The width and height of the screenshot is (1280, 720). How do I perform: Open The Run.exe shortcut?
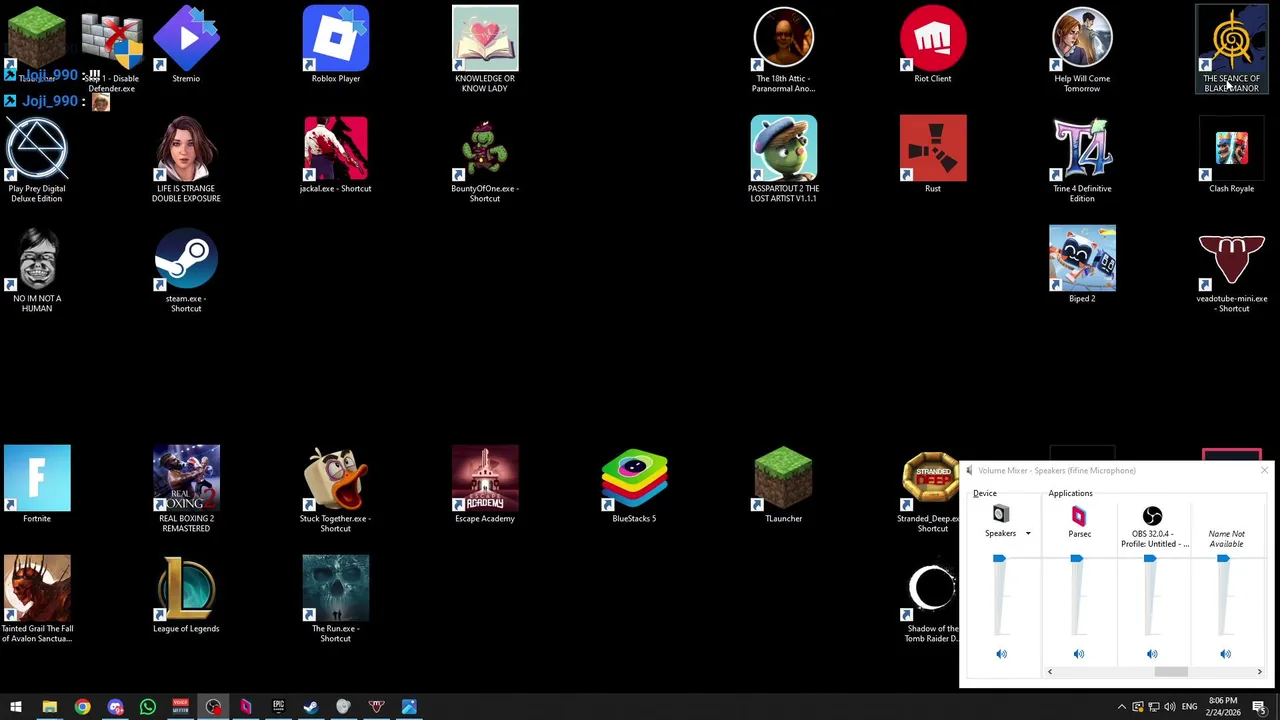[x=336, y=599]
